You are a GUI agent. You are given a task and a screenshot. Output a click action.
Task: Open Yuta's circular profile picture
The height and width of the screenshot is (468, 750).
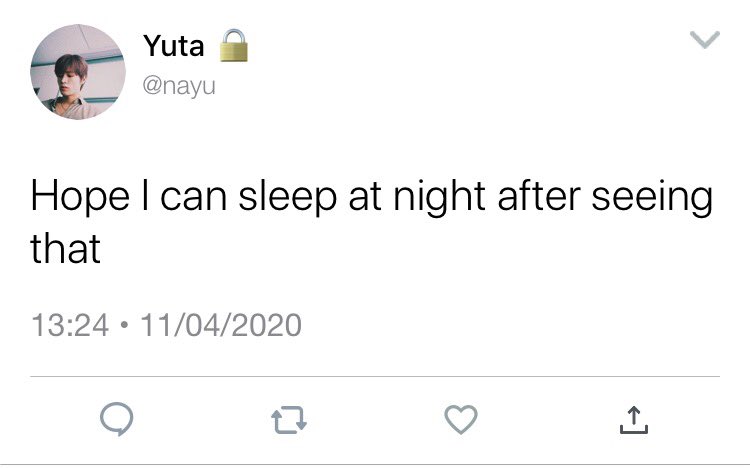tap(78, 72)
